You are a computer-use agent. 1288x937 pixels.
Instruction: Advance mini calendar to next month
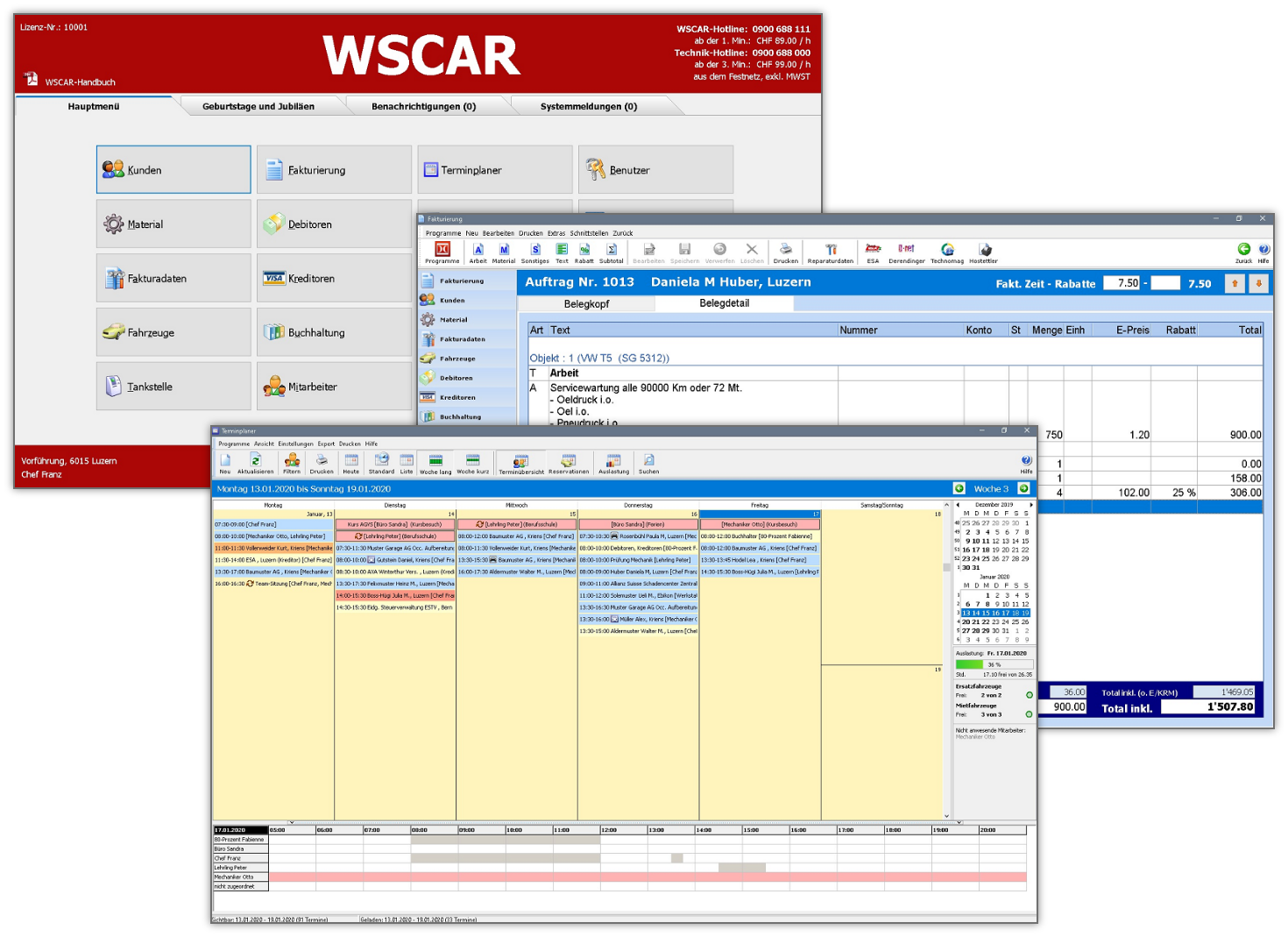point(1031,505)
